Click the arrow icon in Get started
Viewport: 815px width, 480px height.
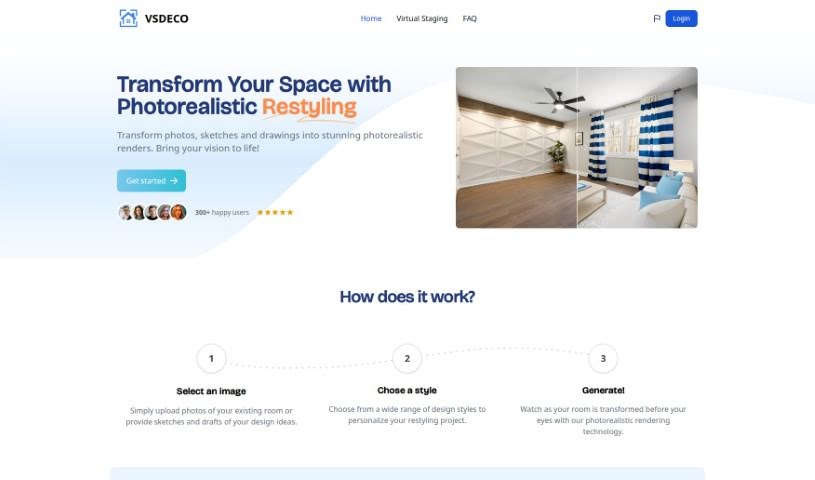point(174,180)
